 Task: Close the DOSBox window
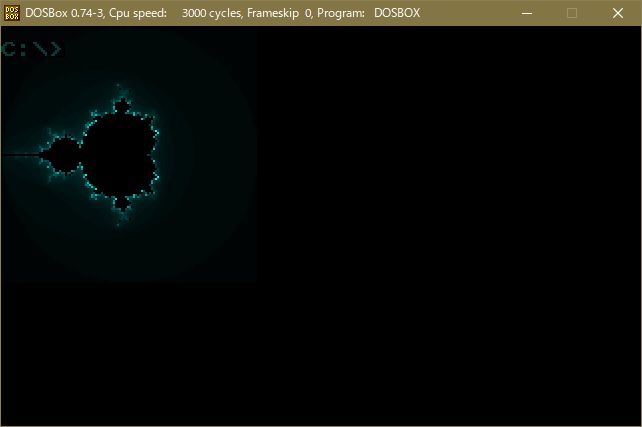(618, 13)
